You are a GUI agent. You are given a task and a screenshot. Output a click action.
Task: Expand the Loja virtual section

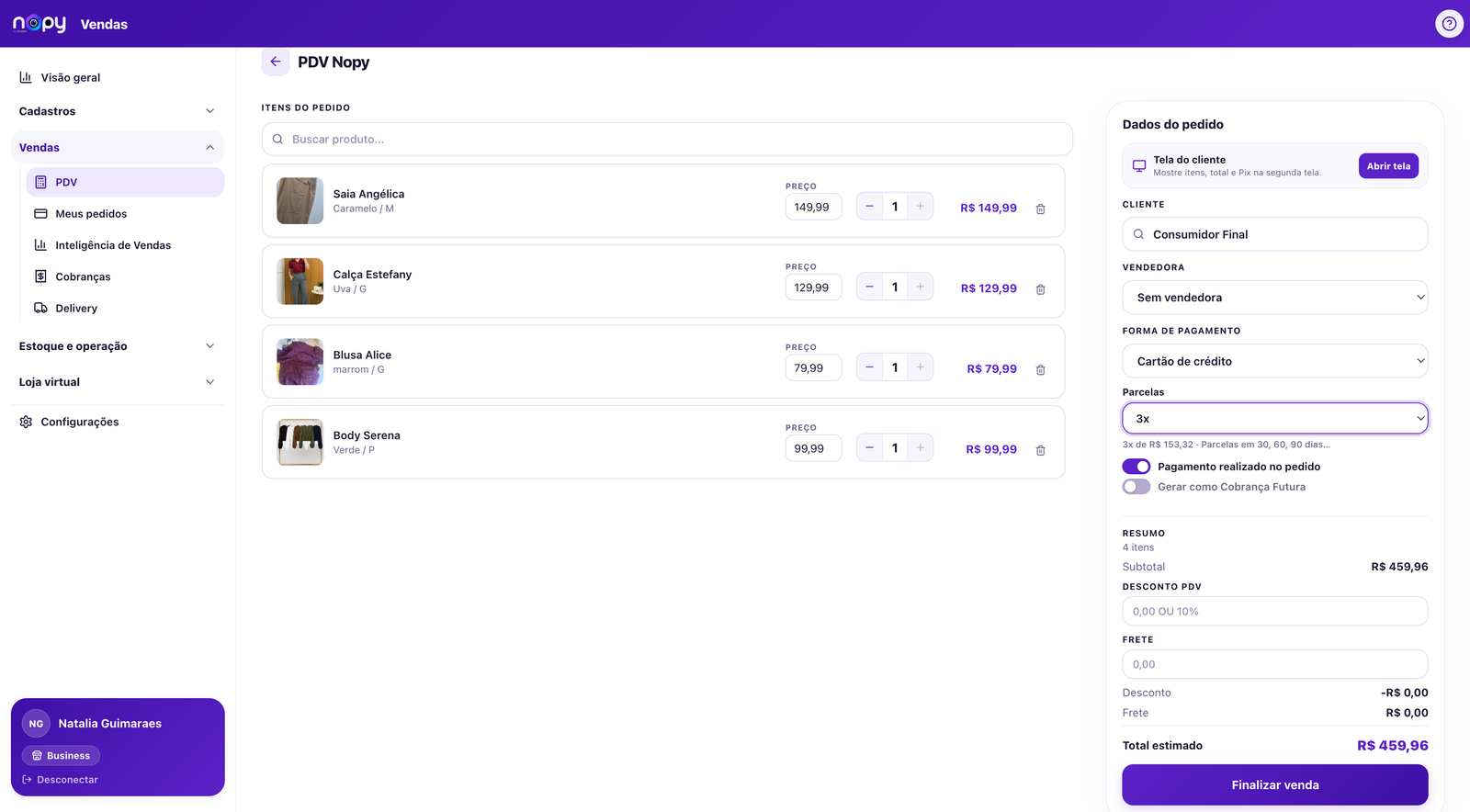tap(118, 382)
